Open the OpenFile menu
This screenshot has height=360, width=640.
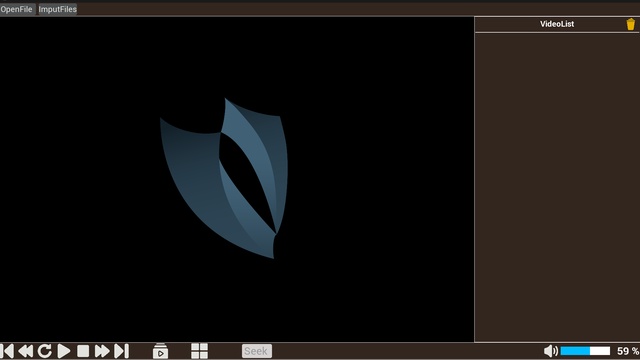(x=17, y=9)
